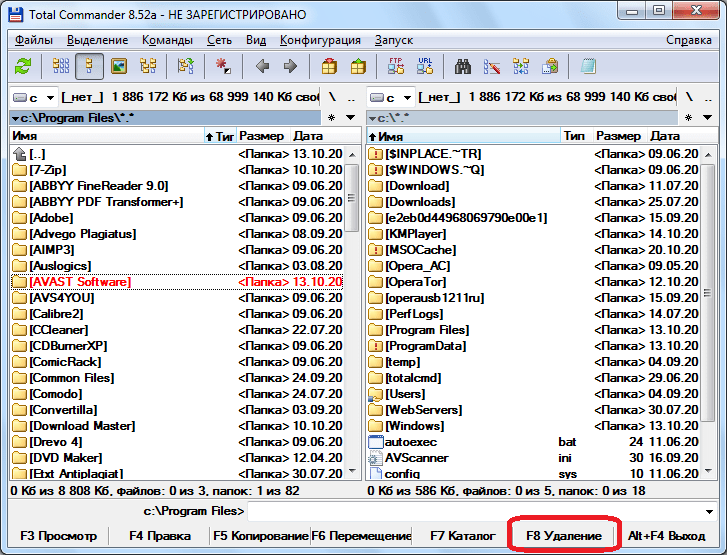This screenshot has width=727, height=555.
Task: Click the F5 Копирование button
Action: (260, 536)
